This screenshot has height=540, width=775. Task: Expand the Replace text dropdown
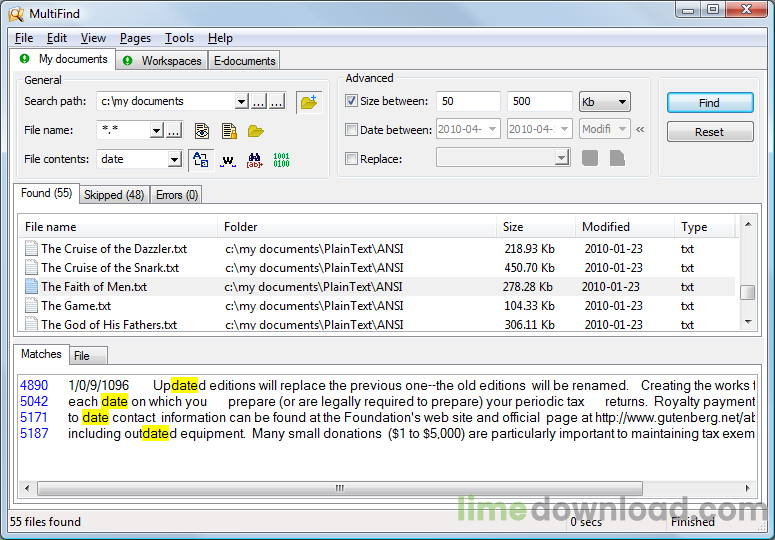(561, 158)
